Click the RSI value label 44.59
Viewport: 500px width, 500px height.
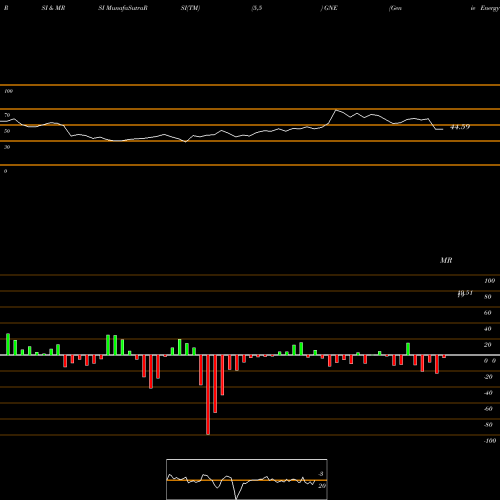[x=460, y=127]
